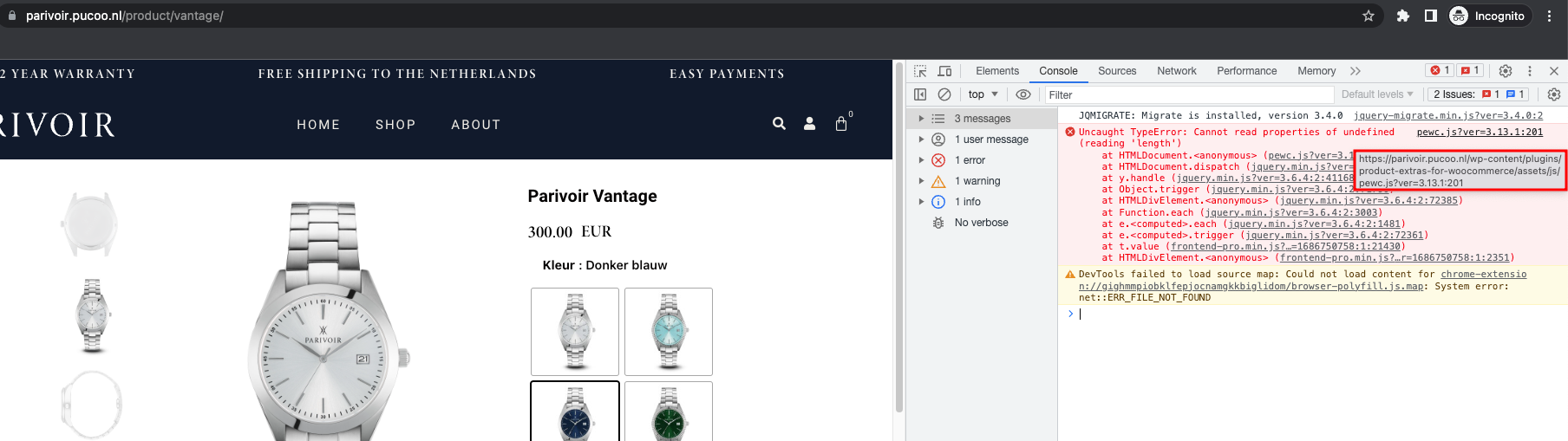Viewport: 1568px width, 441px height.
Task: Open the top JavaScript context dropdown
Action: point(983,94)
